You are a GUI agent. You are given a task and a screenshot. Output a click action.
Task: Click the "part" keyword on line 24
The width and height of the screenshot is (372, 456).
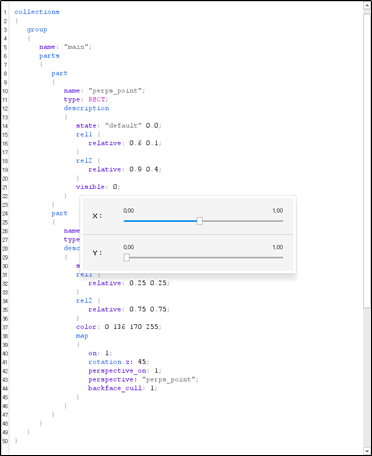[x=59, y=213]
